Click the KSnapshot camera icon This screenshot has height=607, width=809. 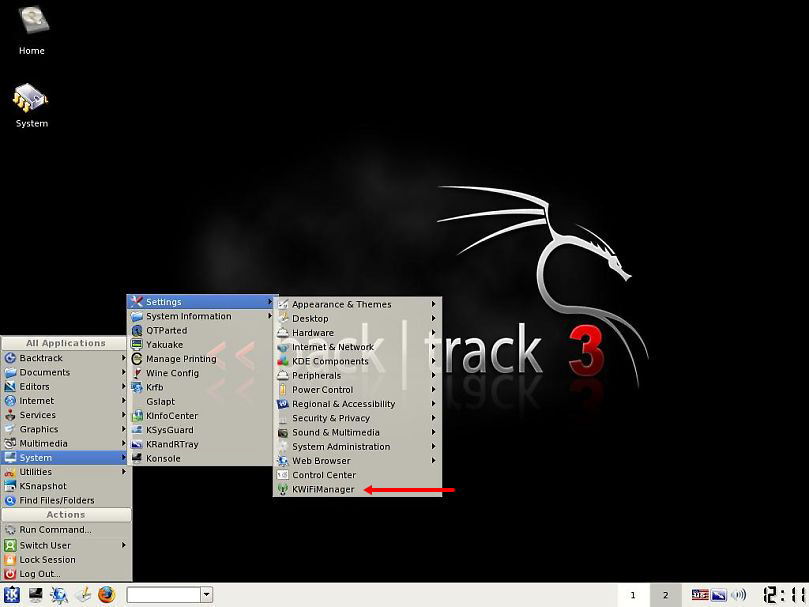[10, 486]
